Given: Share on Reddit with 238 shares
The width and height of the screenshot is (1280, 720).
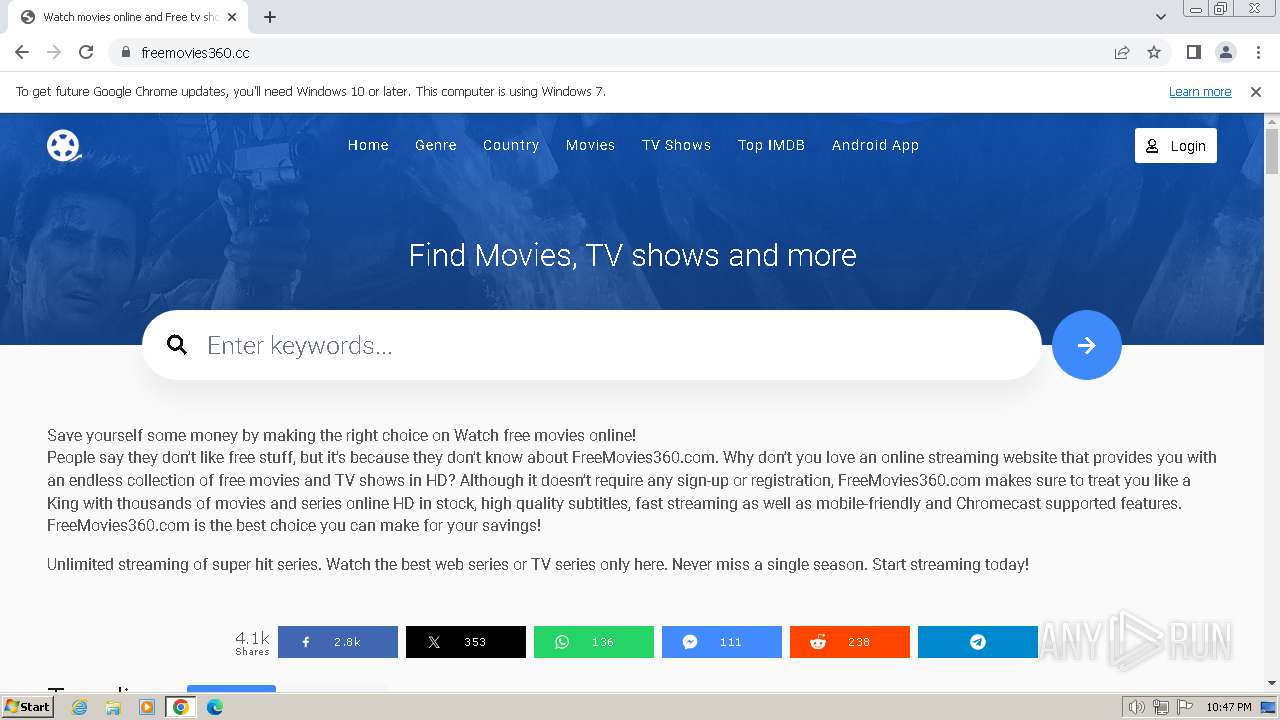Looking at the screenshot, I should (x=850, y=642).
